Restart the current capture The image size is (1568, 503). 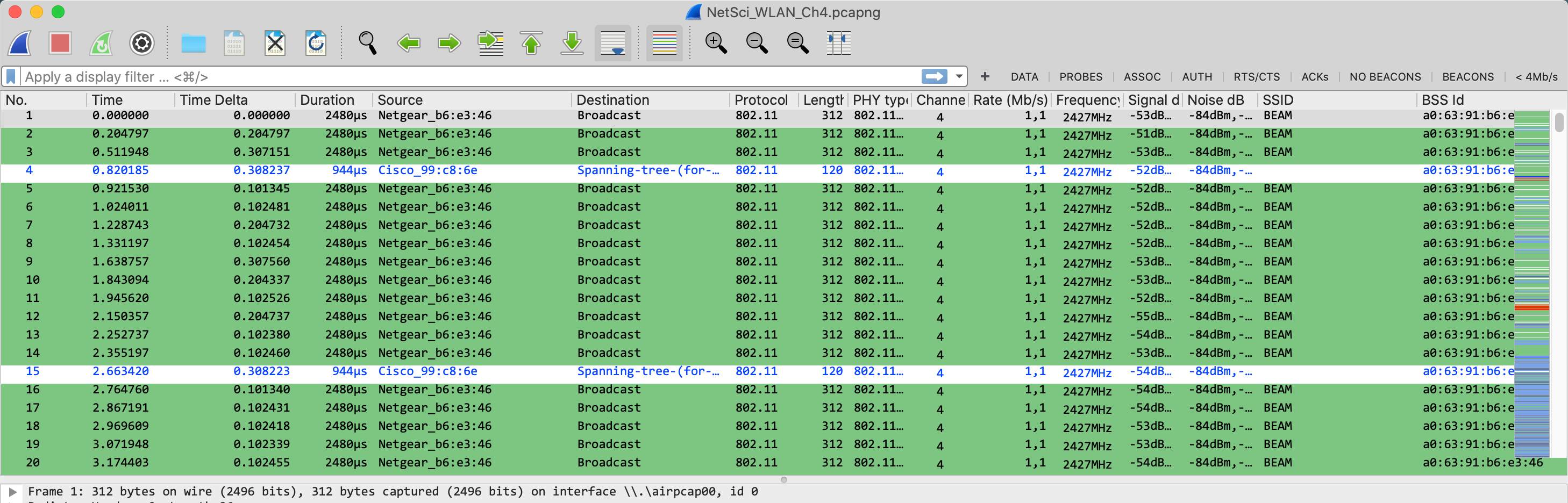[101, 43]
